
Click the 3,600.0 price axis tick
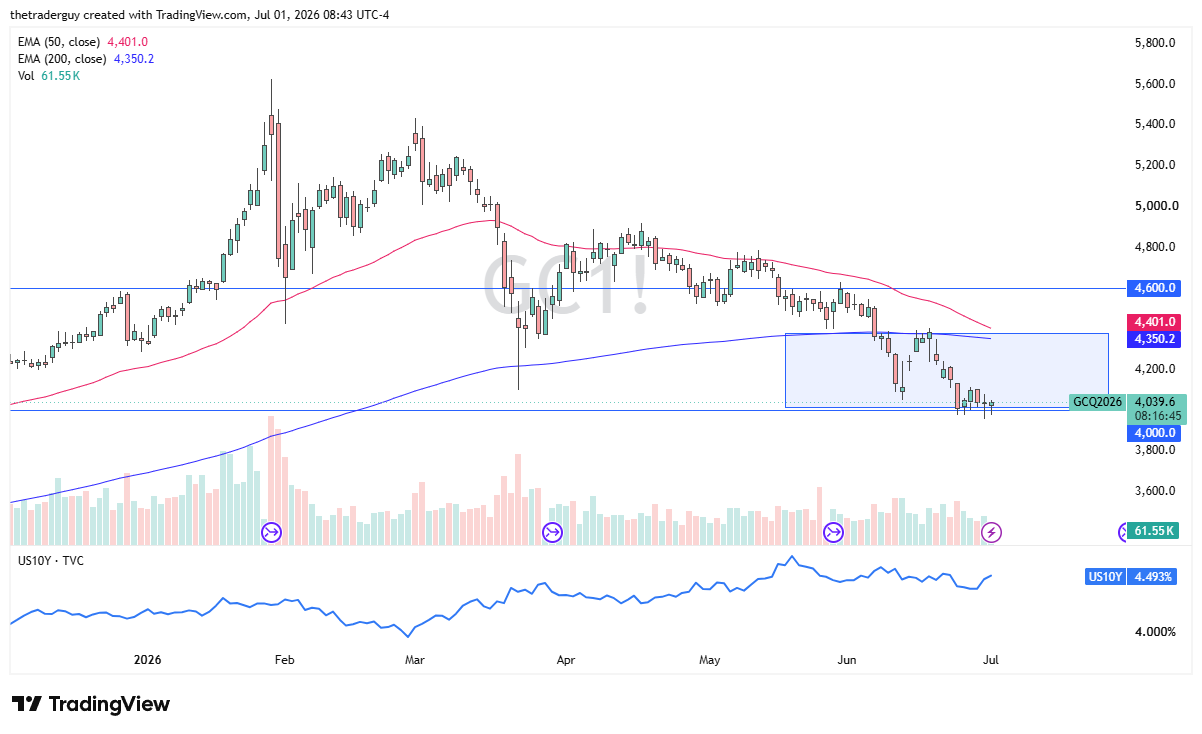click(1154, 491)
